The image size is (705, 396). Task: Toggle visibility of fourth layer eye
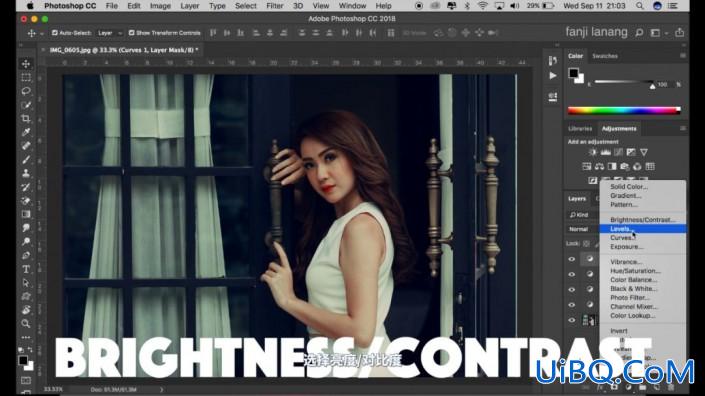click(x=571, y=305)
